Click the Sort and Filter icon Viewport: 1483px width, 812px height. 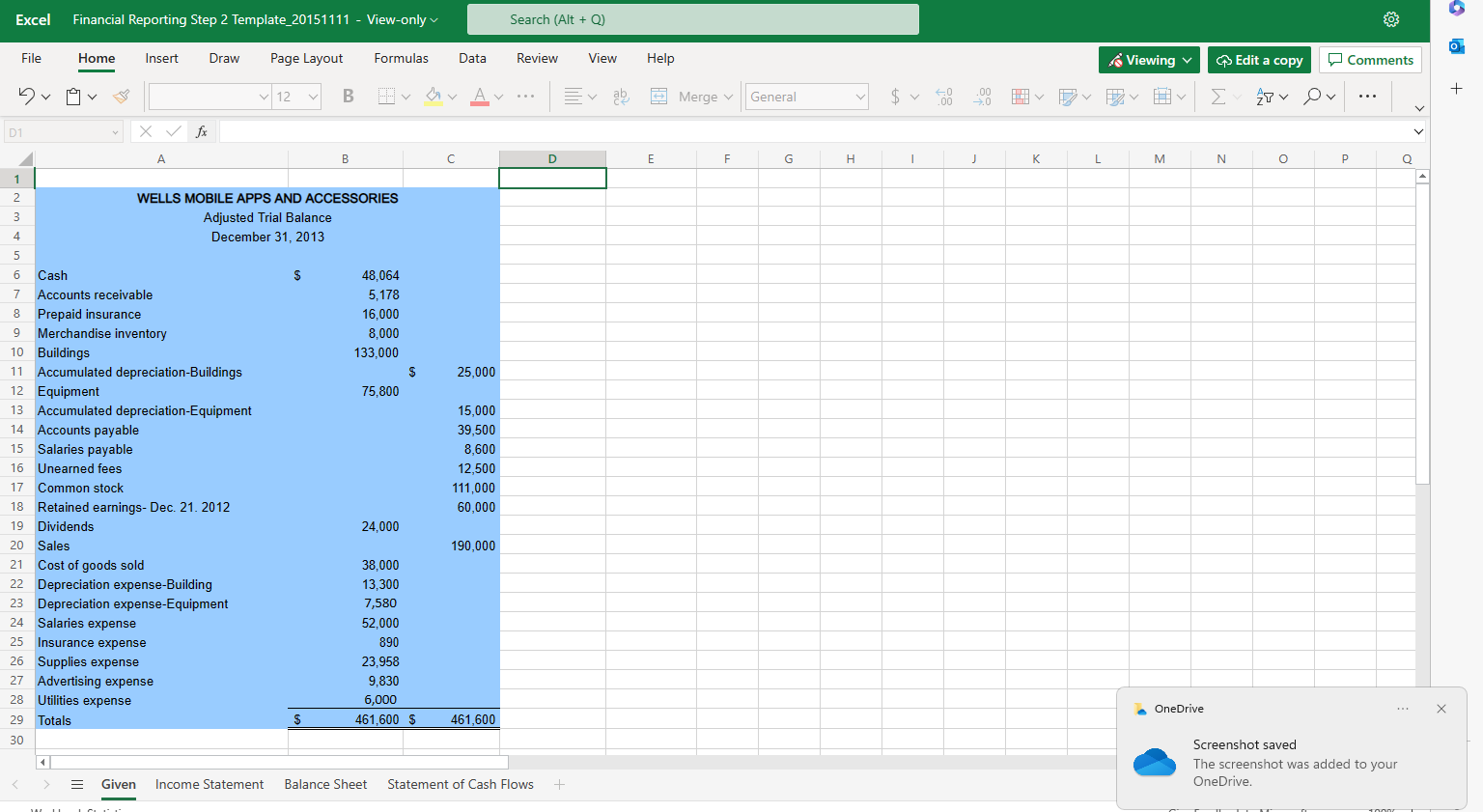[x=1265, y=96]
